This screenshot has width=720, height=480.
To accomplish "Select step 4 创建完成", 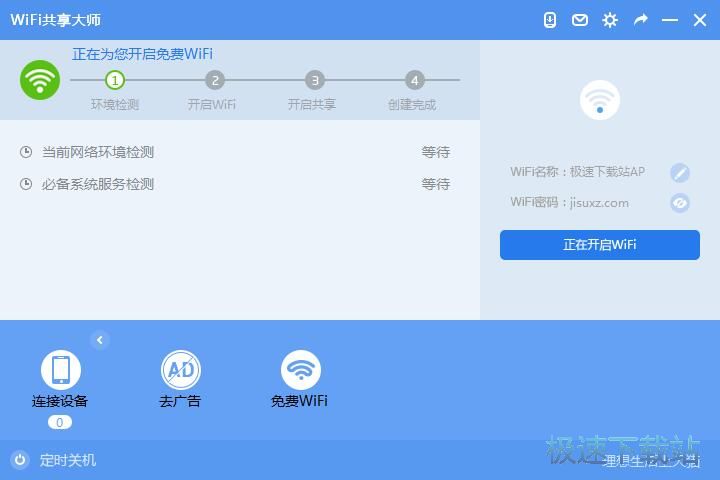I will point(415,80).
